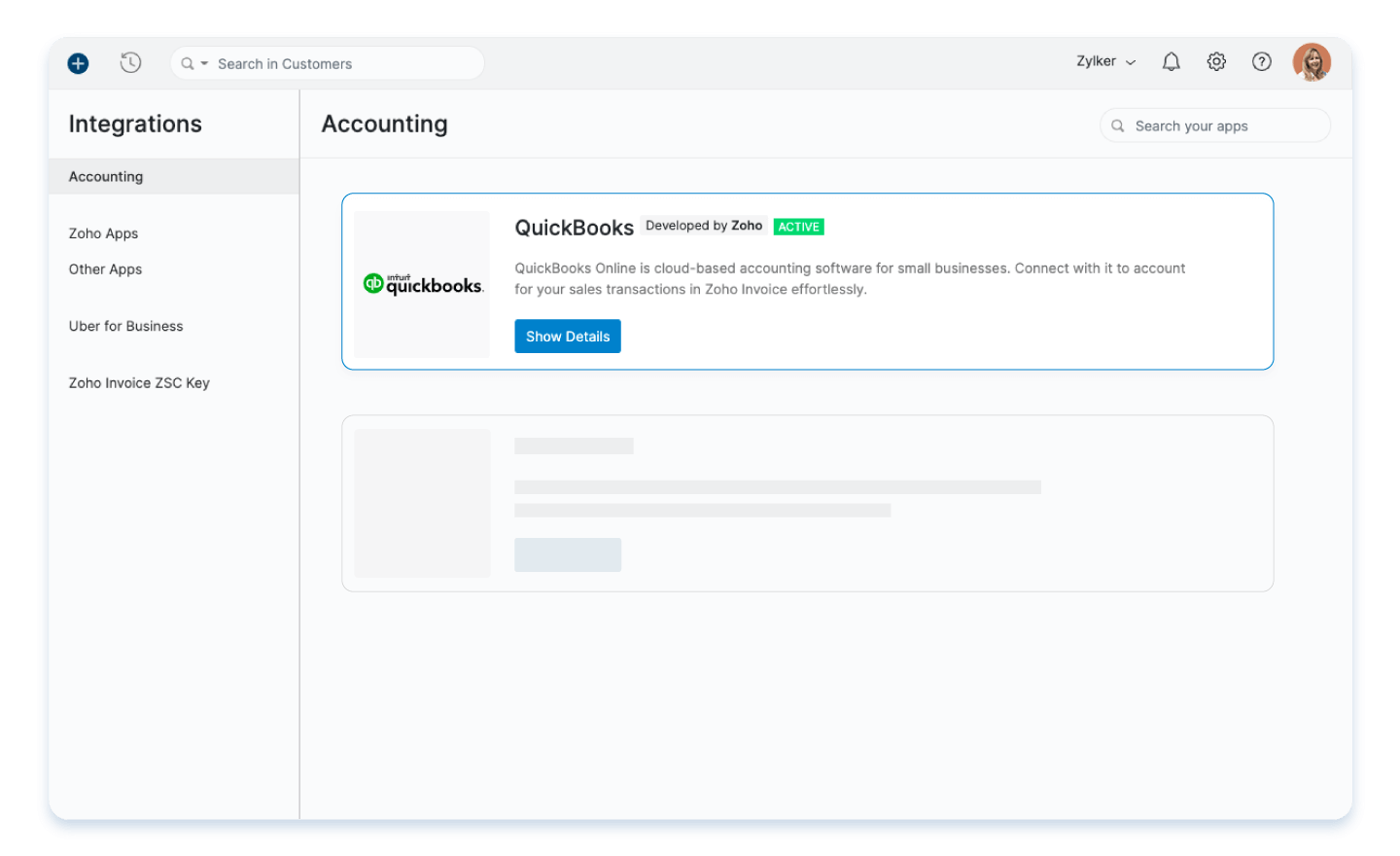Open Zoho Invoice ZSC Key page
The height and width of the screenshot is (856, 1400).
pyautogui.click(x=138, y=382)
